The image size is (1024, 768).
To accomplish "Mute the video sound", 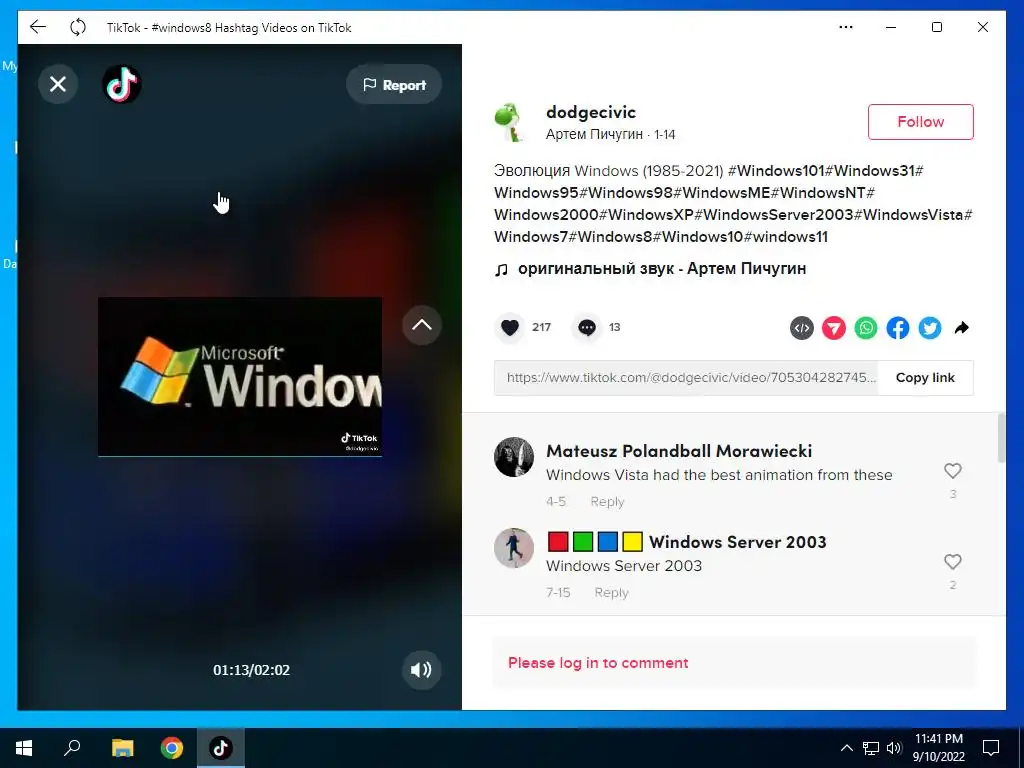I will click(x=421, y=669).
